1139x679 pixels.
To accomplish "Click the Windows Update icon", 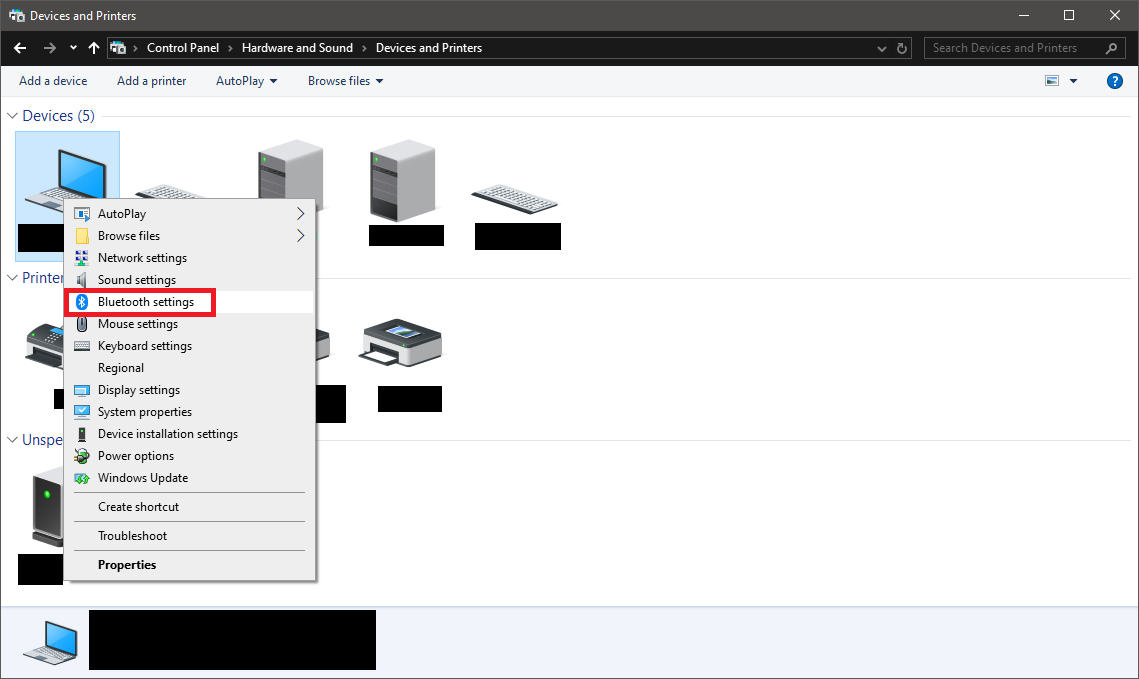I will click(x=82, y=478).
